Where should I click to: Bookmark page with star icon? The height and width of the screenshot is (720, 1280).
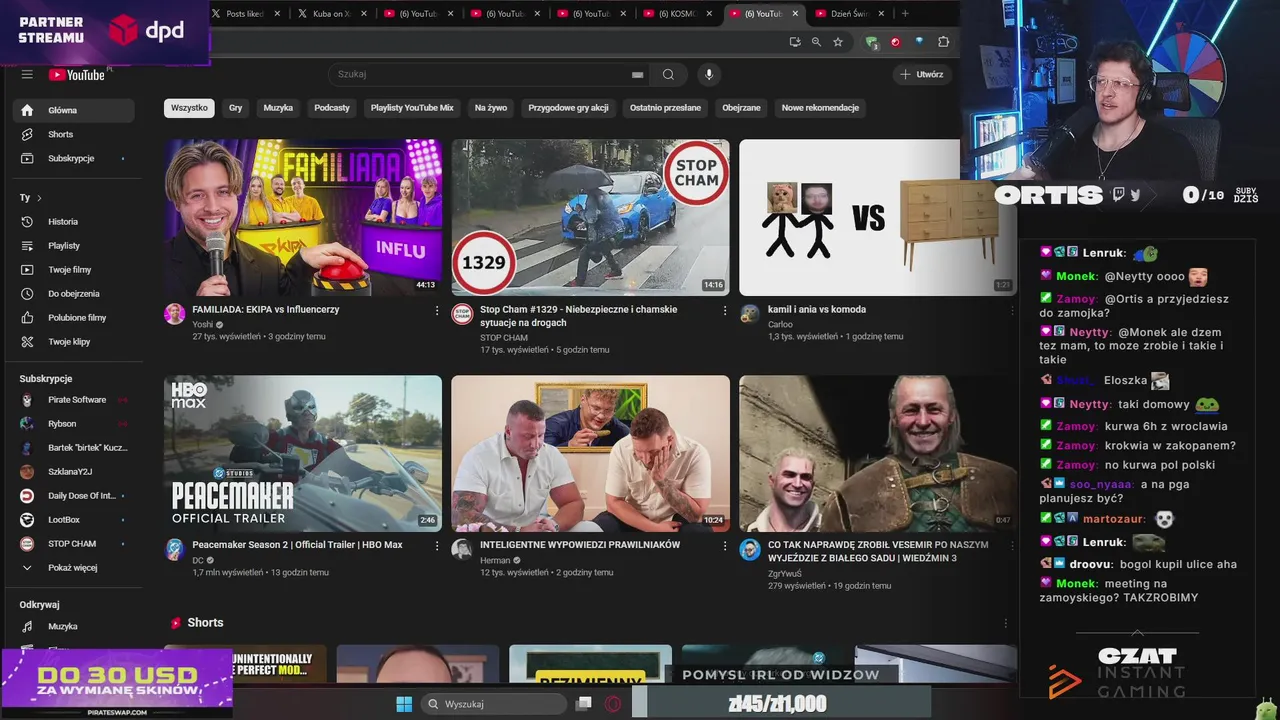click(838, 42)
